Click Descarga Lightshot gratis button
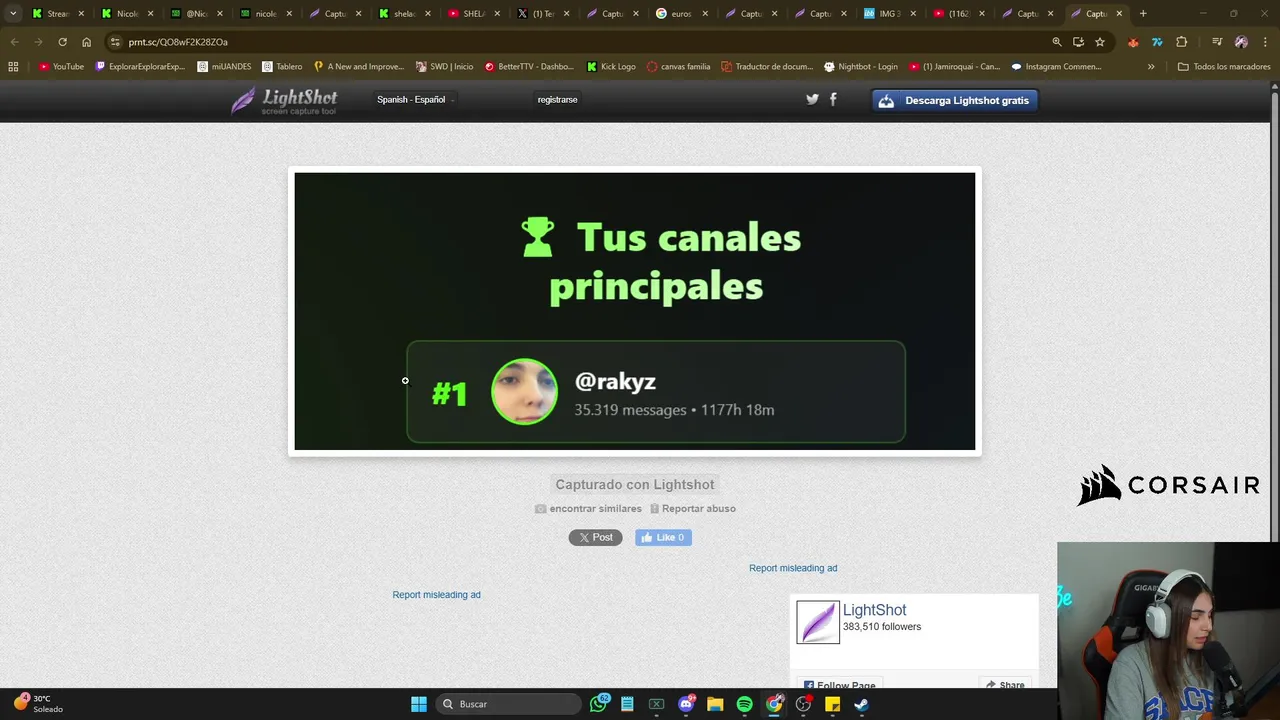This screenshot has width=1280, height=720. (955, 100)
